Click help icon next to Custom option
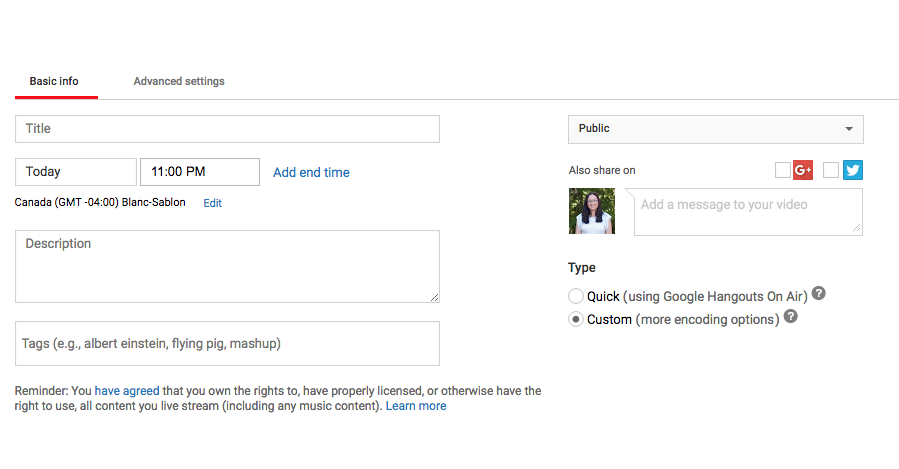This screenshot has width=899, height=469. click(791, 317)
